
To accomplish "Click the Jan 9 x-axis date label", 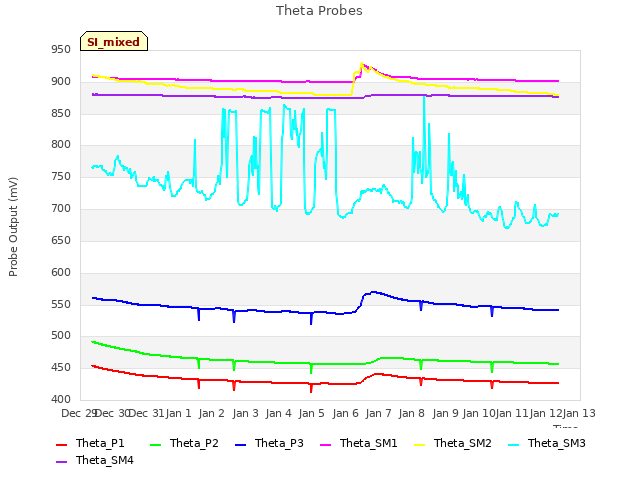I will point(445,413).
